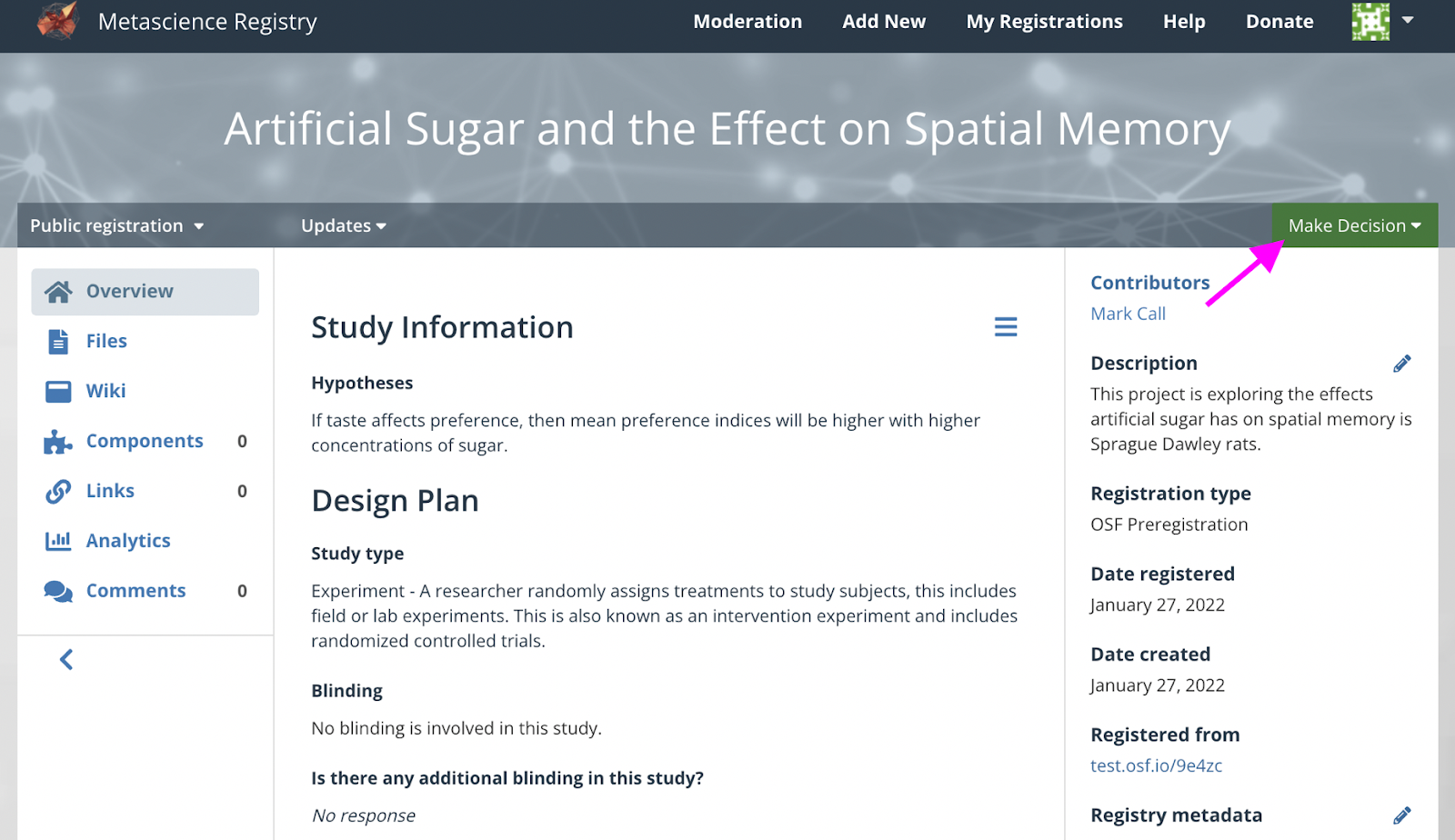
Task: Click the Metascience Registry logo icon
Action: click(57, 21)
